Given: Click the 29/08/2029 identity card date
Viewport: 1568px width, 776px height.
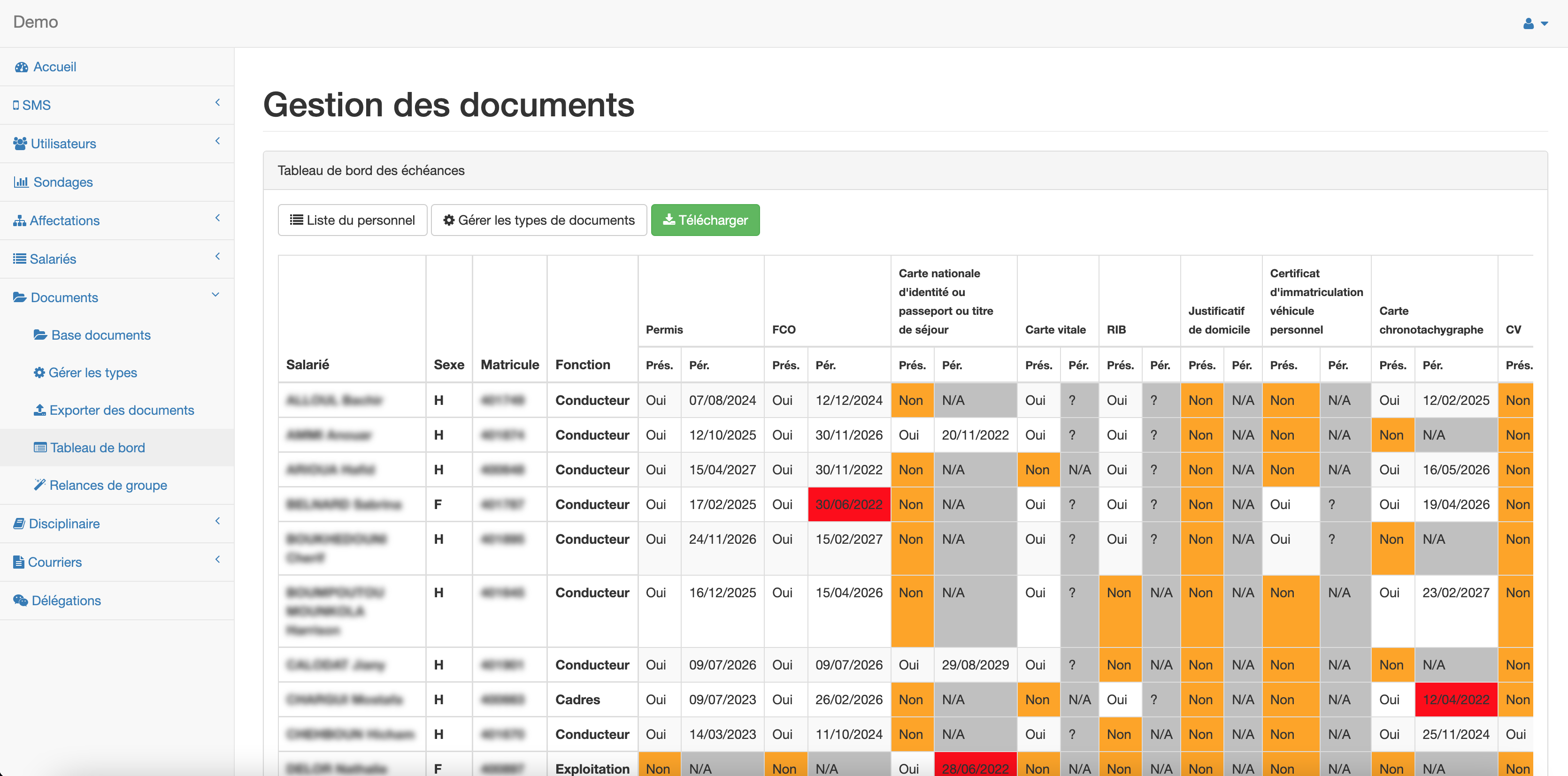Looking at the screenshot, I should point(975,665).
